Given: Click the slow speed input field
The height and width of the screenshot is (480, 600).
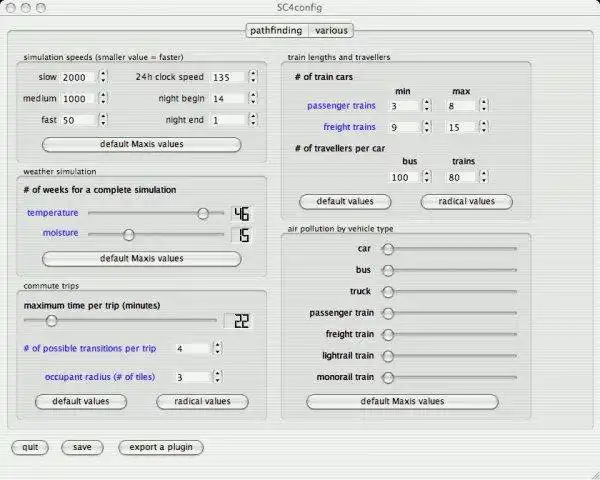Looking at the screenshot, I should pos(77,77).
